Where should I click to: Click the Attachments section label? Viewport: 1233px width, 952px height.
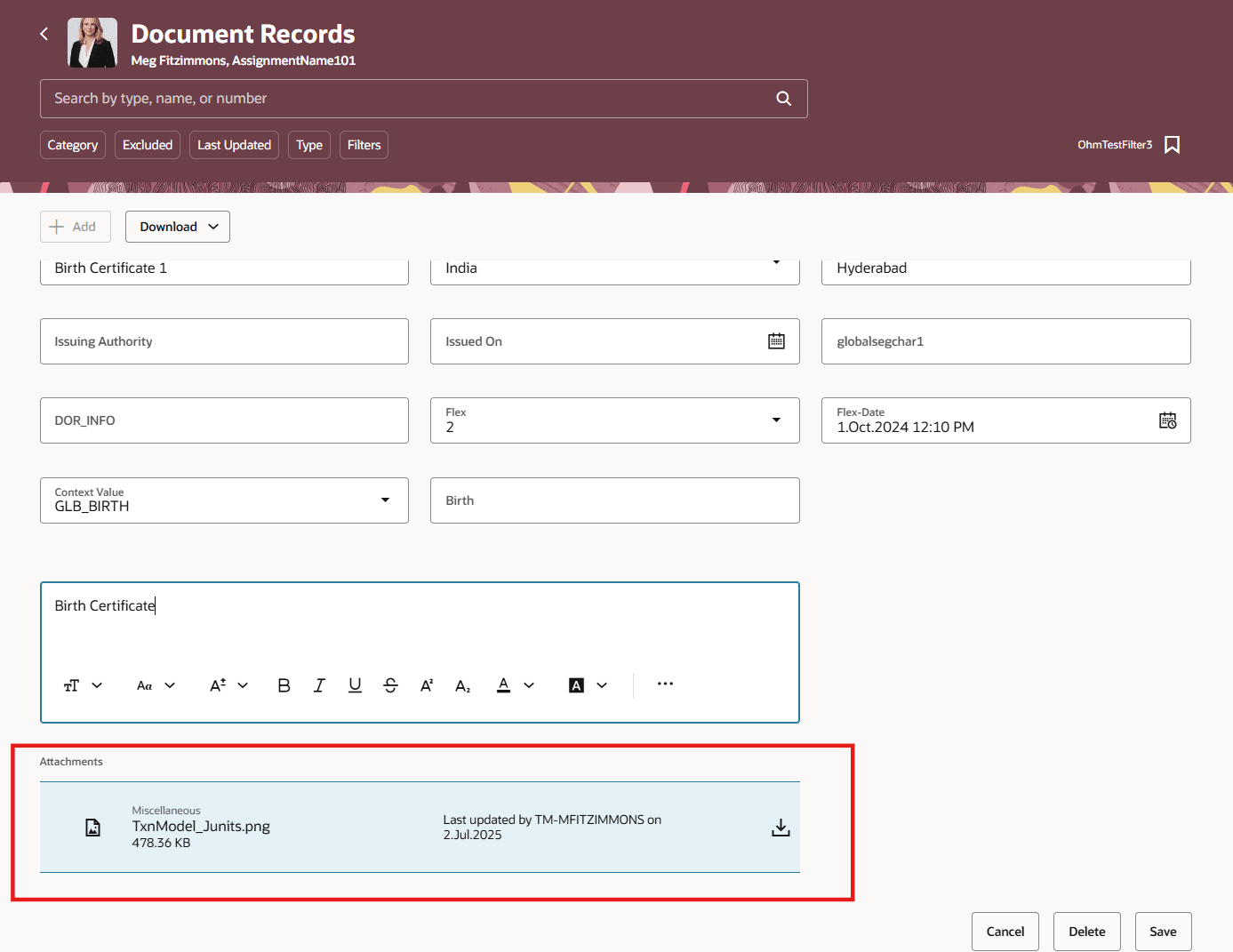click(71, 762)
